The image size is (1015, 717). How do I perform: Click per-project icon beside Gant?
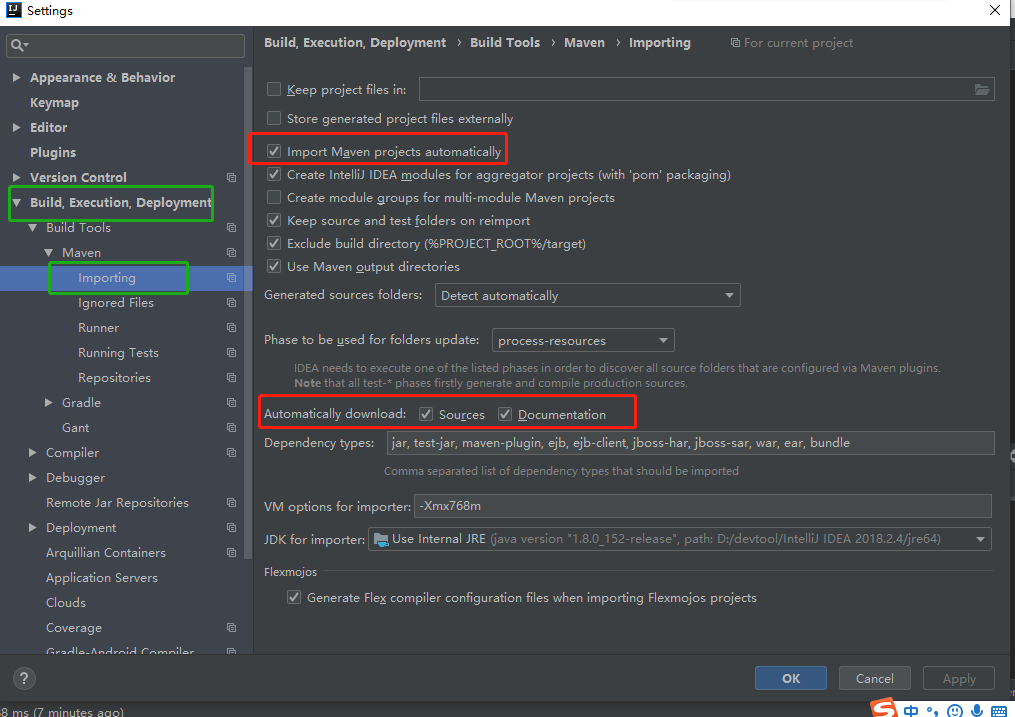231,428
